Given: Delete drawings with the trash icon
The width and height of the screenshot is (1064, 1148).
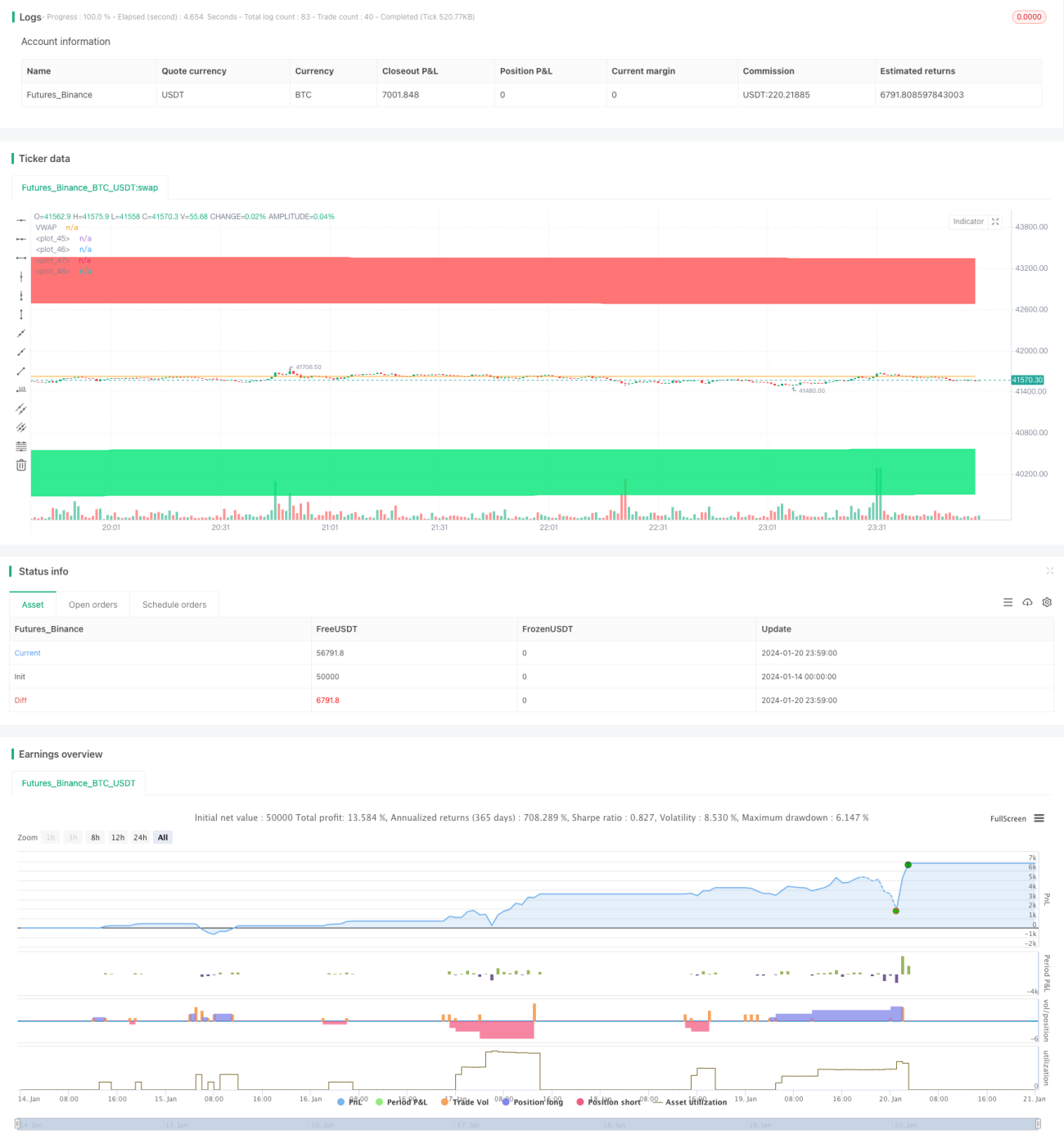Looking at the screenshot, I should [21, 465].
